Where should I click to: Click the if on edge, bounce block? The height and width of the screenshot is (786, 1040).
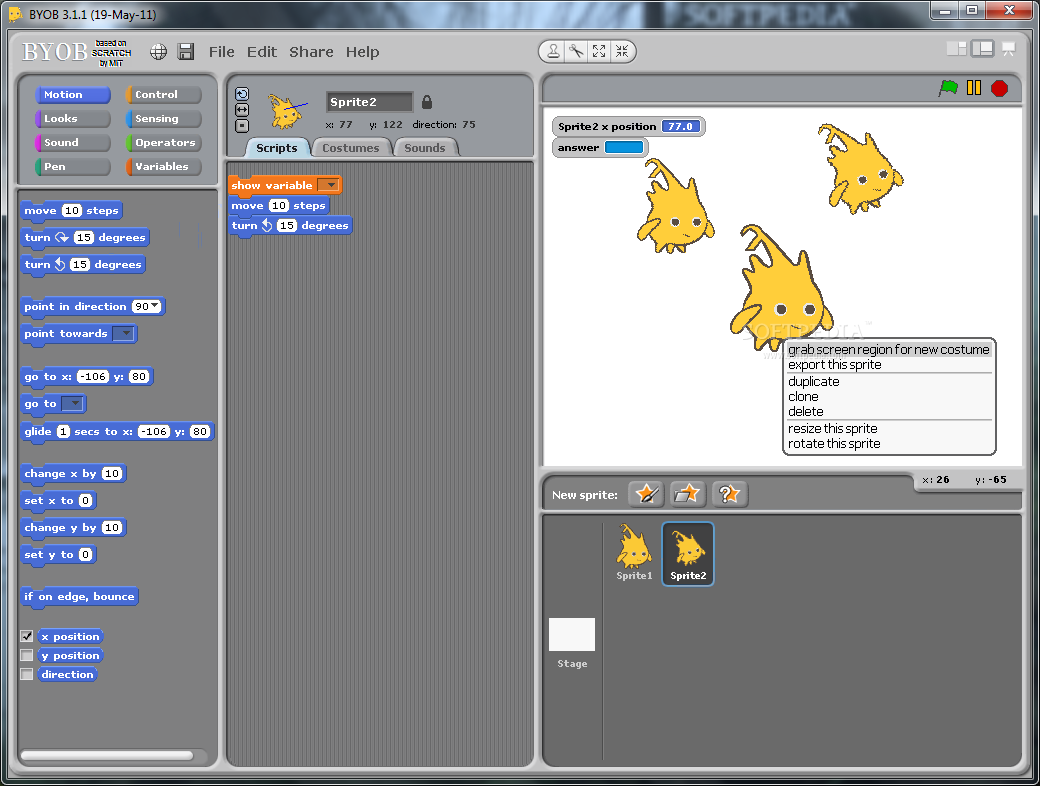(x=79, y=596)
